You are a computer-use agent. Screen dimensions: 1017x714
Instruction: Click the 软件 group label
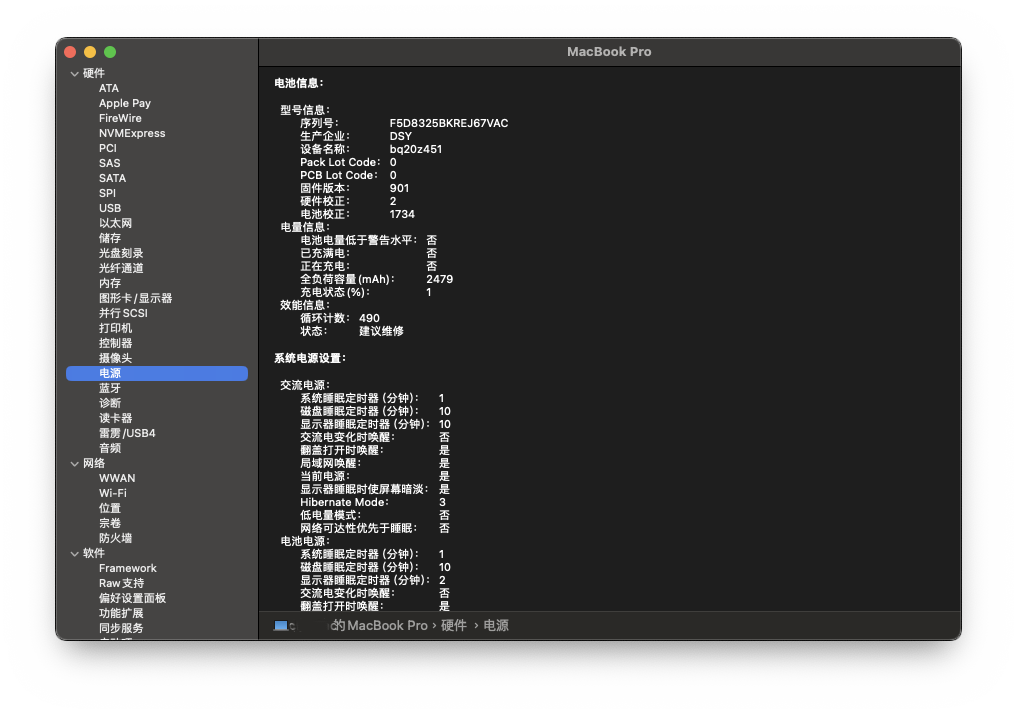(x=93, y=553)
